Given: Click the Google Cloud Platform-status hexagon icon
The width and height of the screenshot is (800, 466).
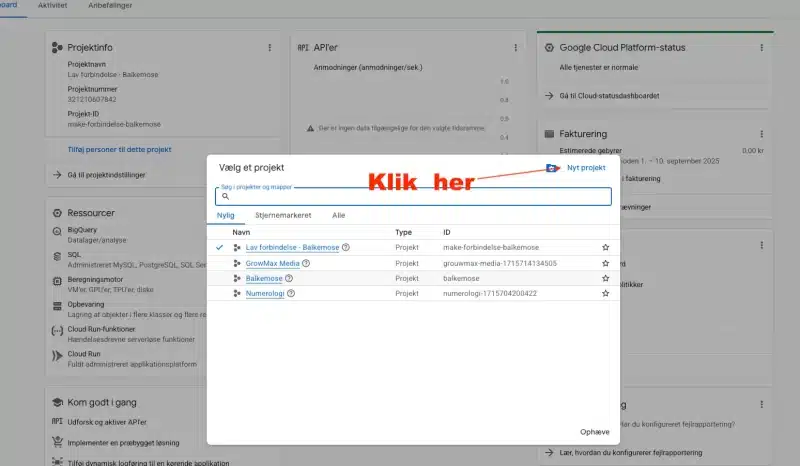Looking at the screenshot, I should (549, 47).
